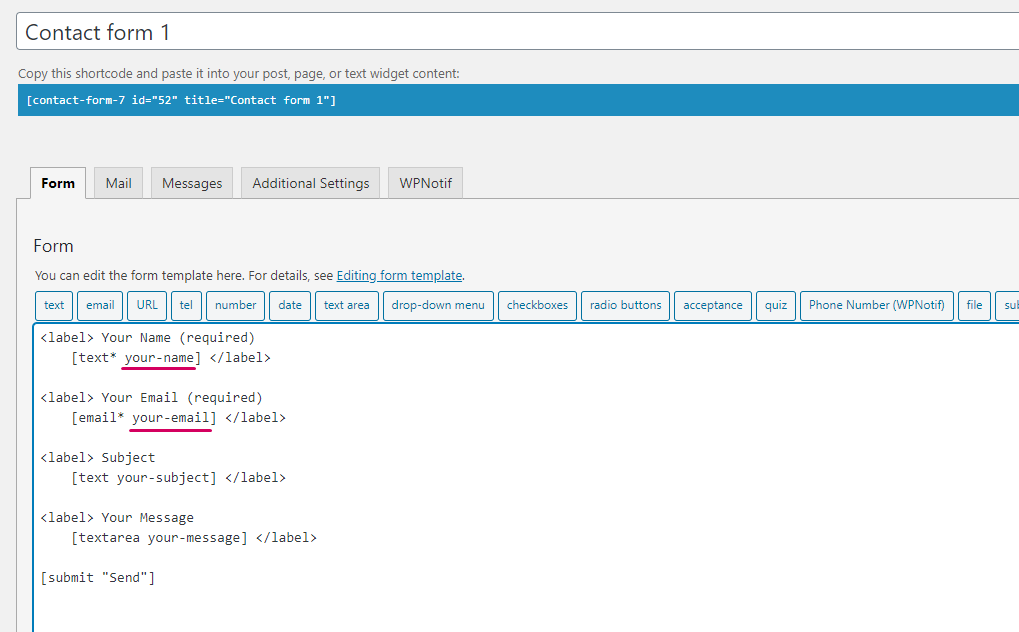Switch to the WPNotif tab
This screenshot has width=1019, height=632.
(x=425, y=183)
